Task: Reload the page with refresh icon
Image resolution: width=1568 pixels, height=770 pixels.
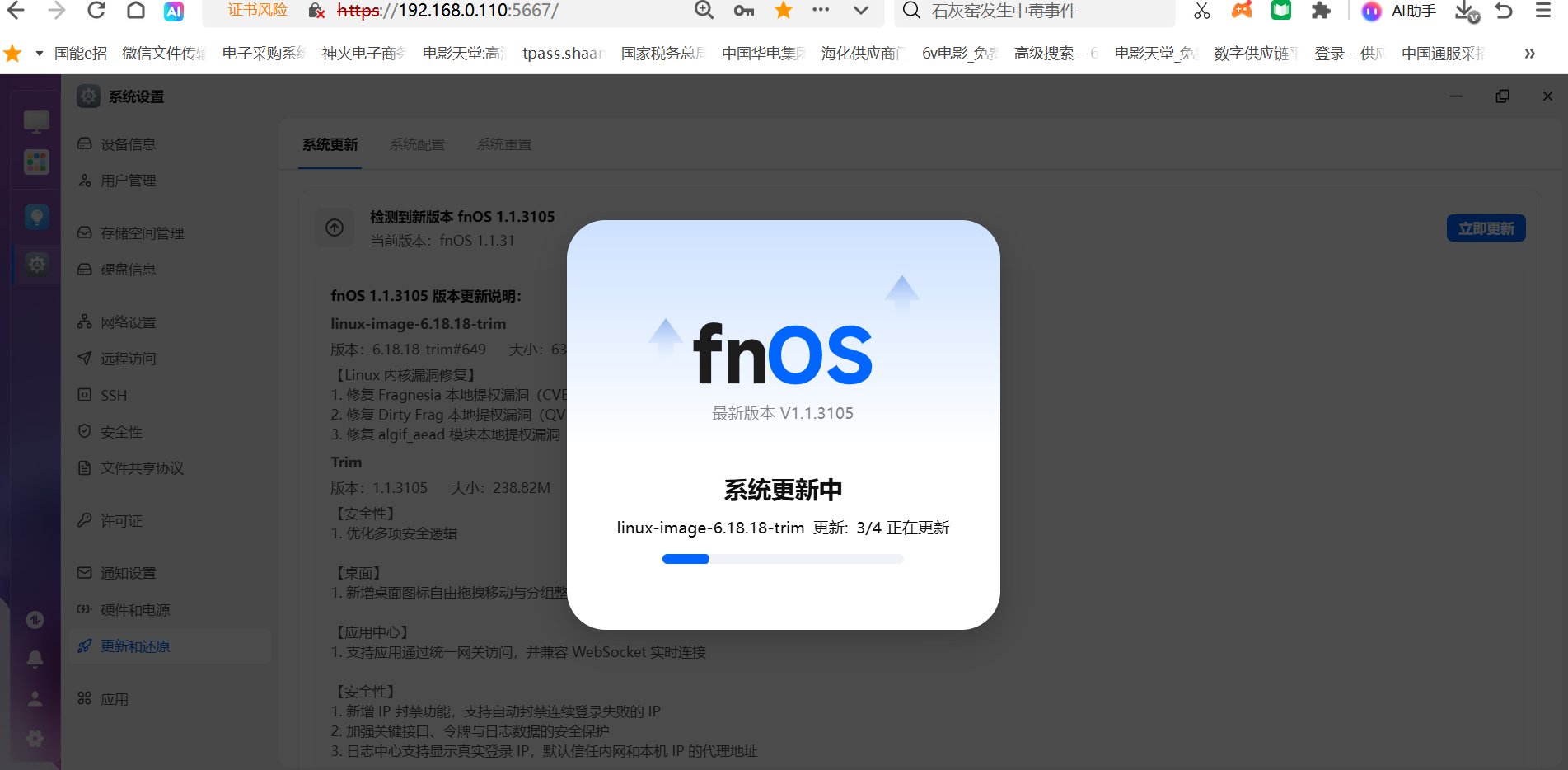Action: [96, 11]
